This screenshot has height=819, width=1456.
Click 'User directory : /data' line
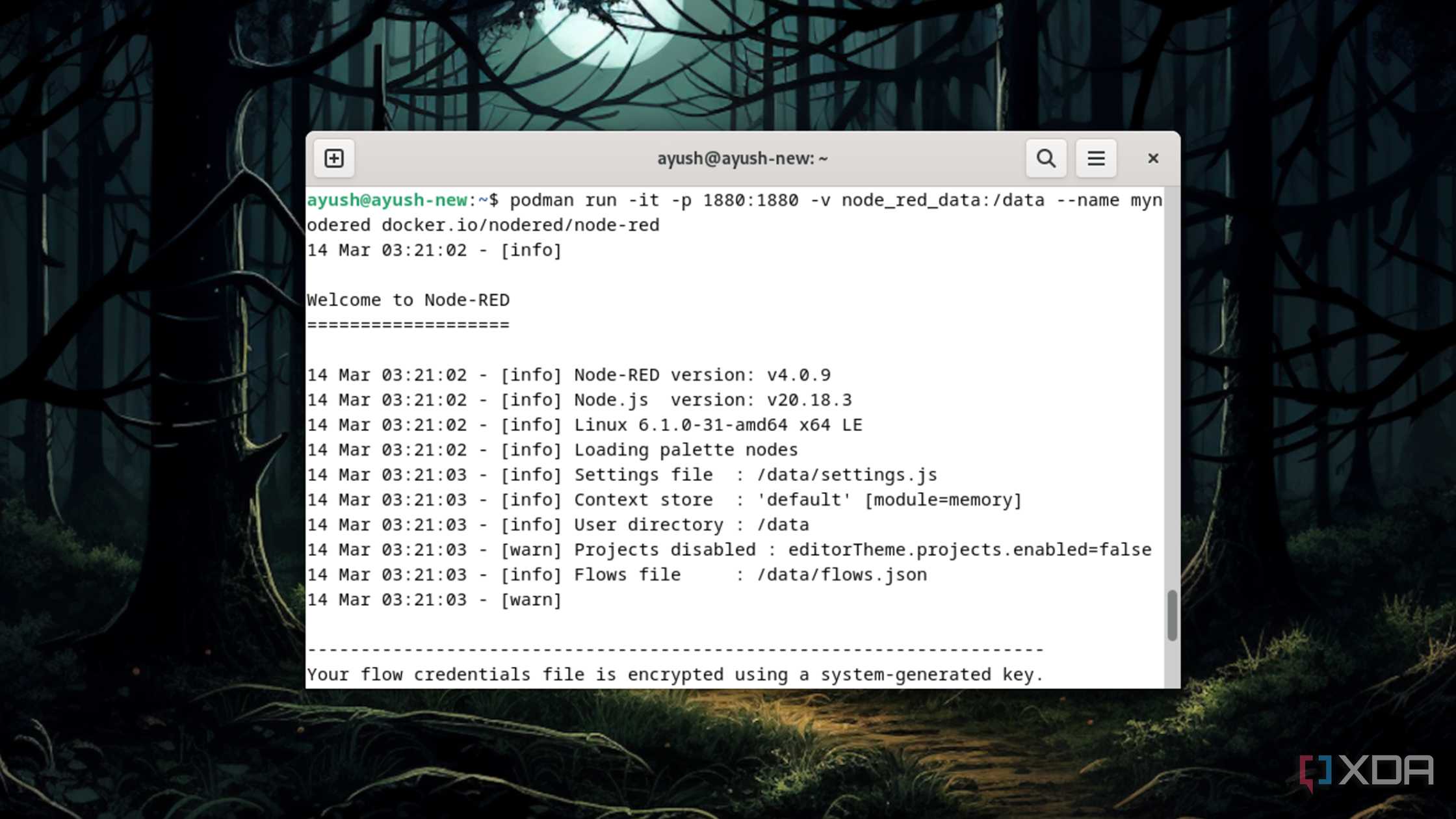pos(691,525)
